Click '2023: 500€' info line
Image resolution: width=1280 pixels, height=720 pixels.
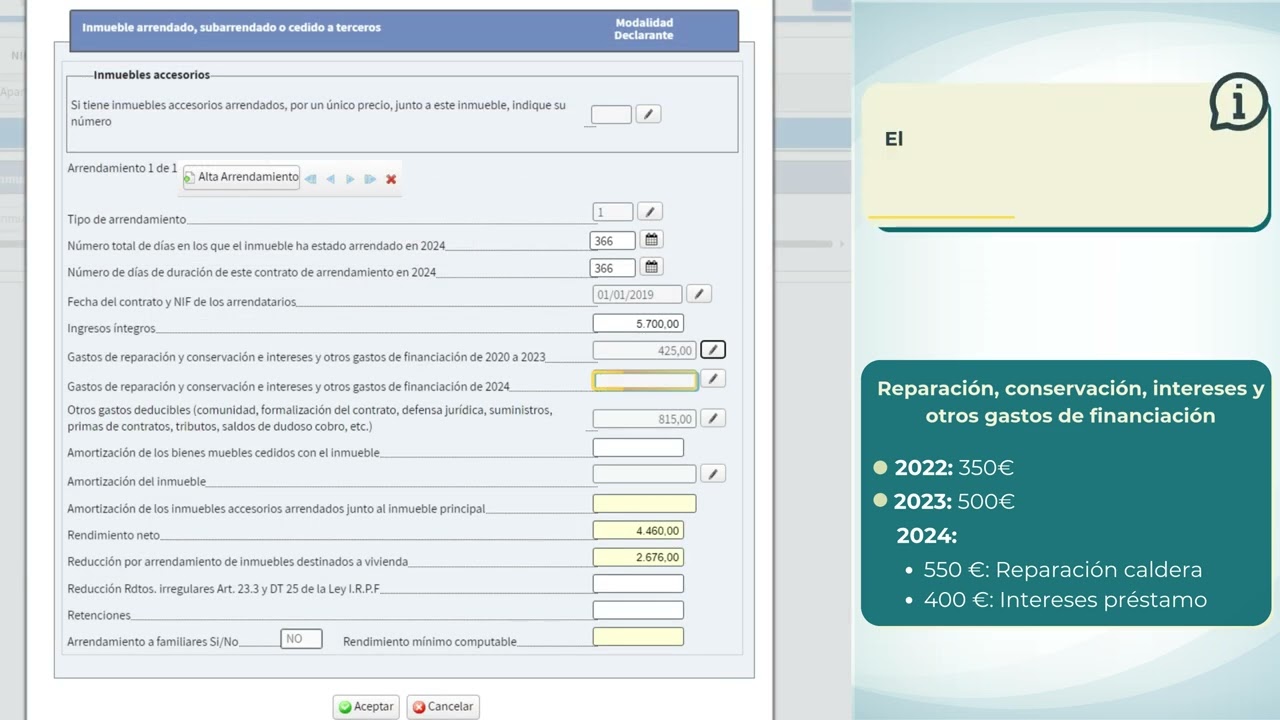[954, 501]
